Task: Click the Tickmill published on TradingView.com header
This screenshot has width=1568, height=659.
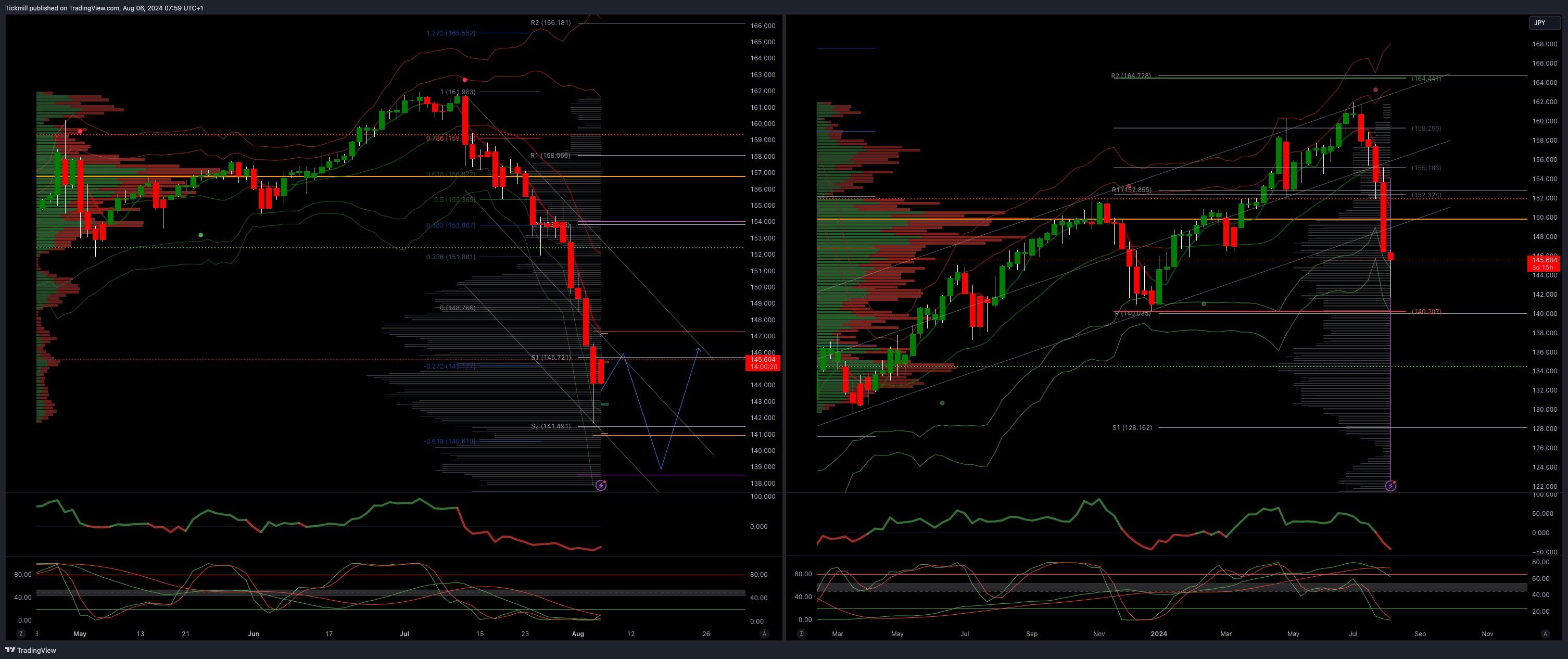Action: tap(104, 8)
